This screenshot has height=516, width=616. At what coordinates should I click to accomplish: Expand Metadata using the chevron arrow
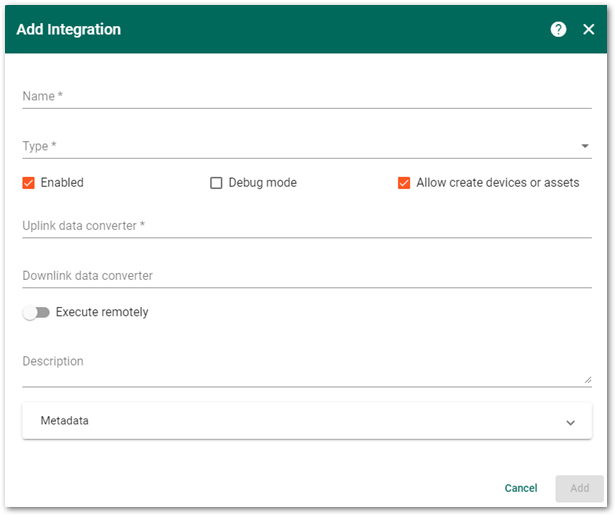coord(570,422)
